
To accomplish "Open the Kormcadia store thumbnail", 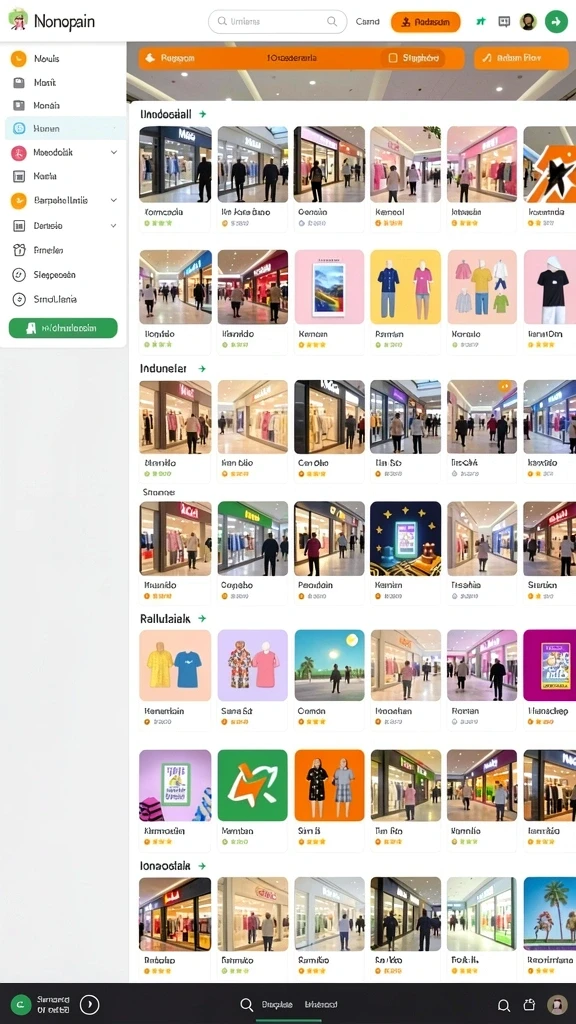I will [175, 164].
